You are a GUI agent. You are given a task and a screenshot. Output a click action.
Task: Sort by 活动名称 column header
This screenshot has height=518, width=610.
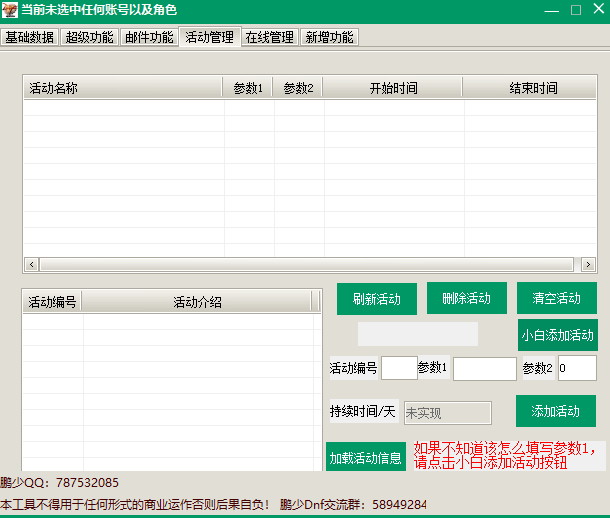pos(122,88)
